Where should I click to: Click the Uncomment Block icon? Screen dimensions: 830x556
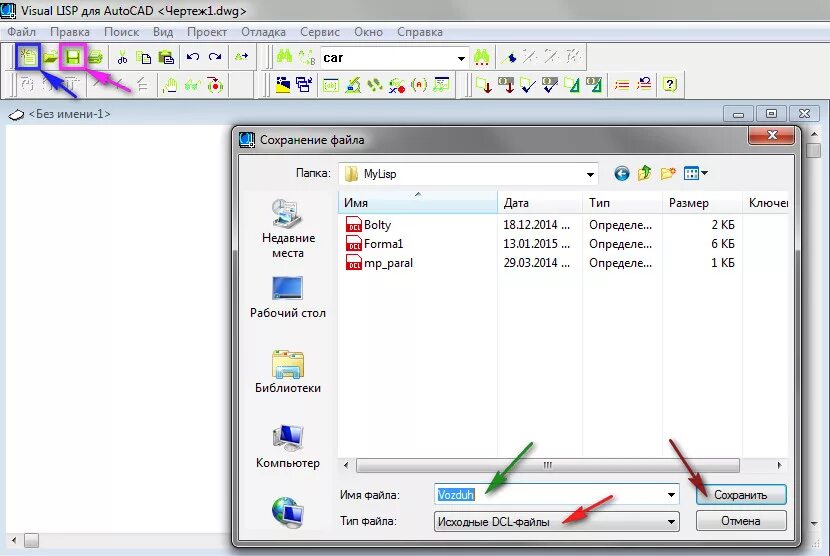tap(644, 85)
